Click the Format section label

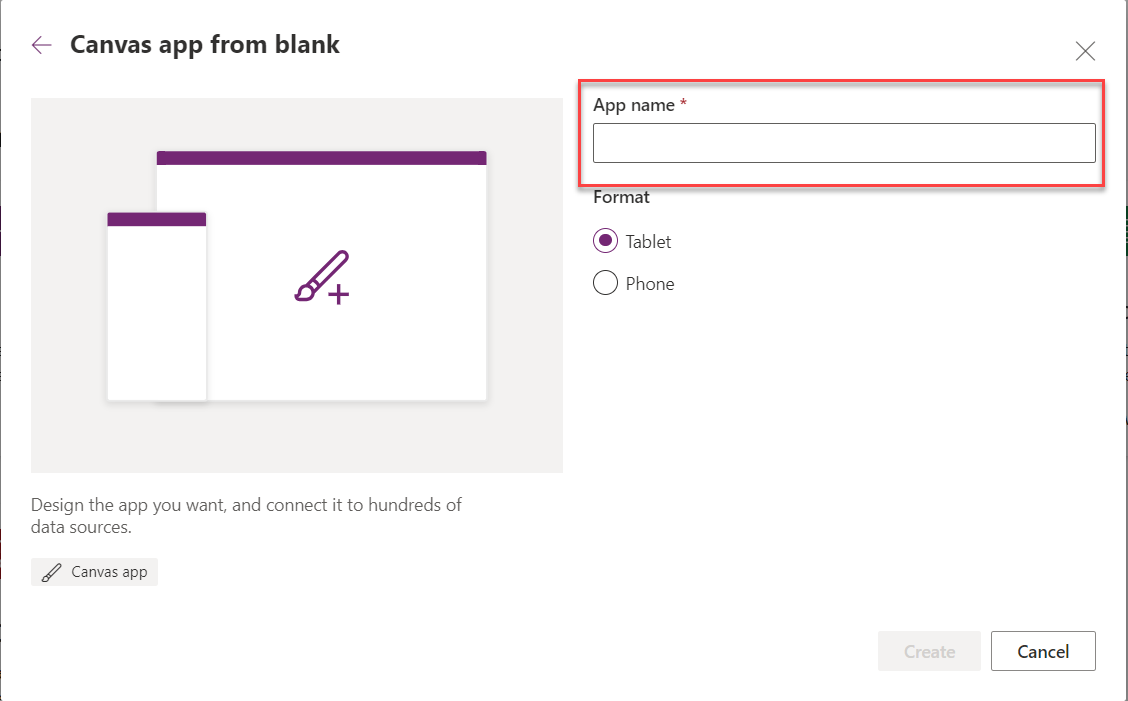(621, 197)
